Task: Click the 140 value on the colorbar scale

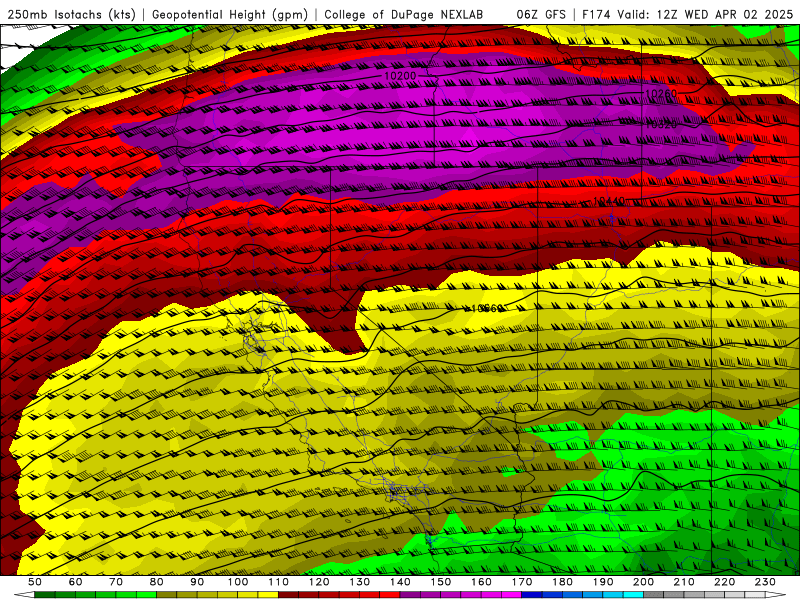Action: [400, 582]
